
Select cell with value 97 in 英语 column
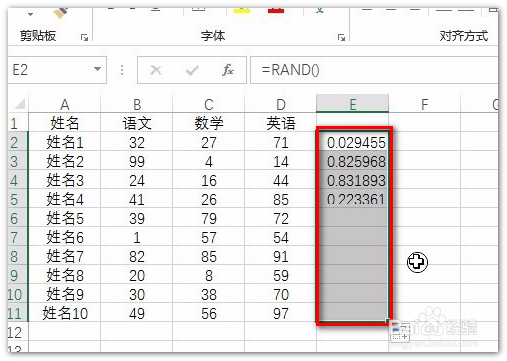pos(281,313)
